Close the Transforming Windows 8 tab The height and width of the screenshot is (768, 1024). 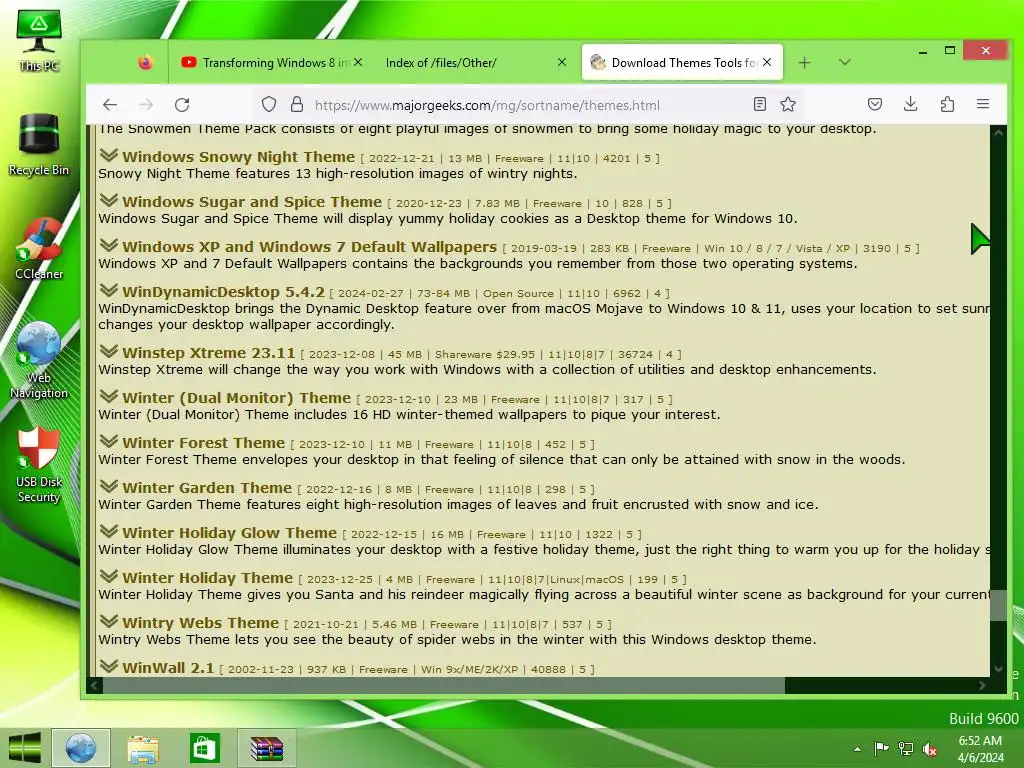358,62
